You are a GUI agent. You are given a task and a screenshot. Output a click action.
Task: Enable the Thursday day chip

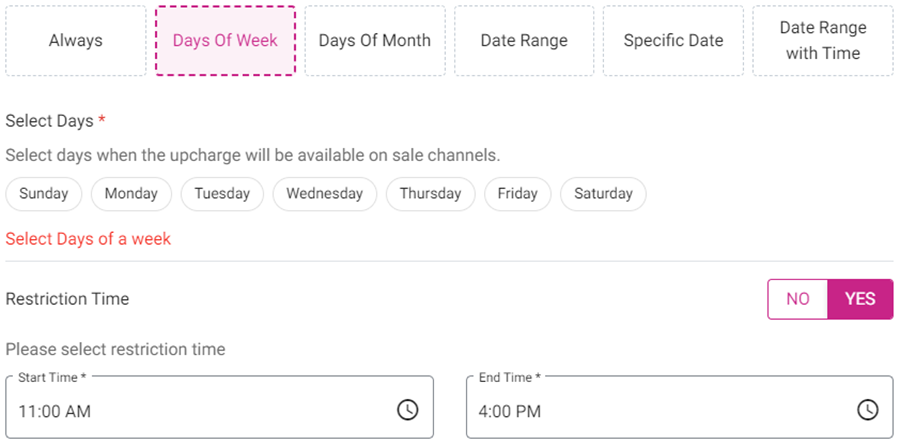(430, 194)
